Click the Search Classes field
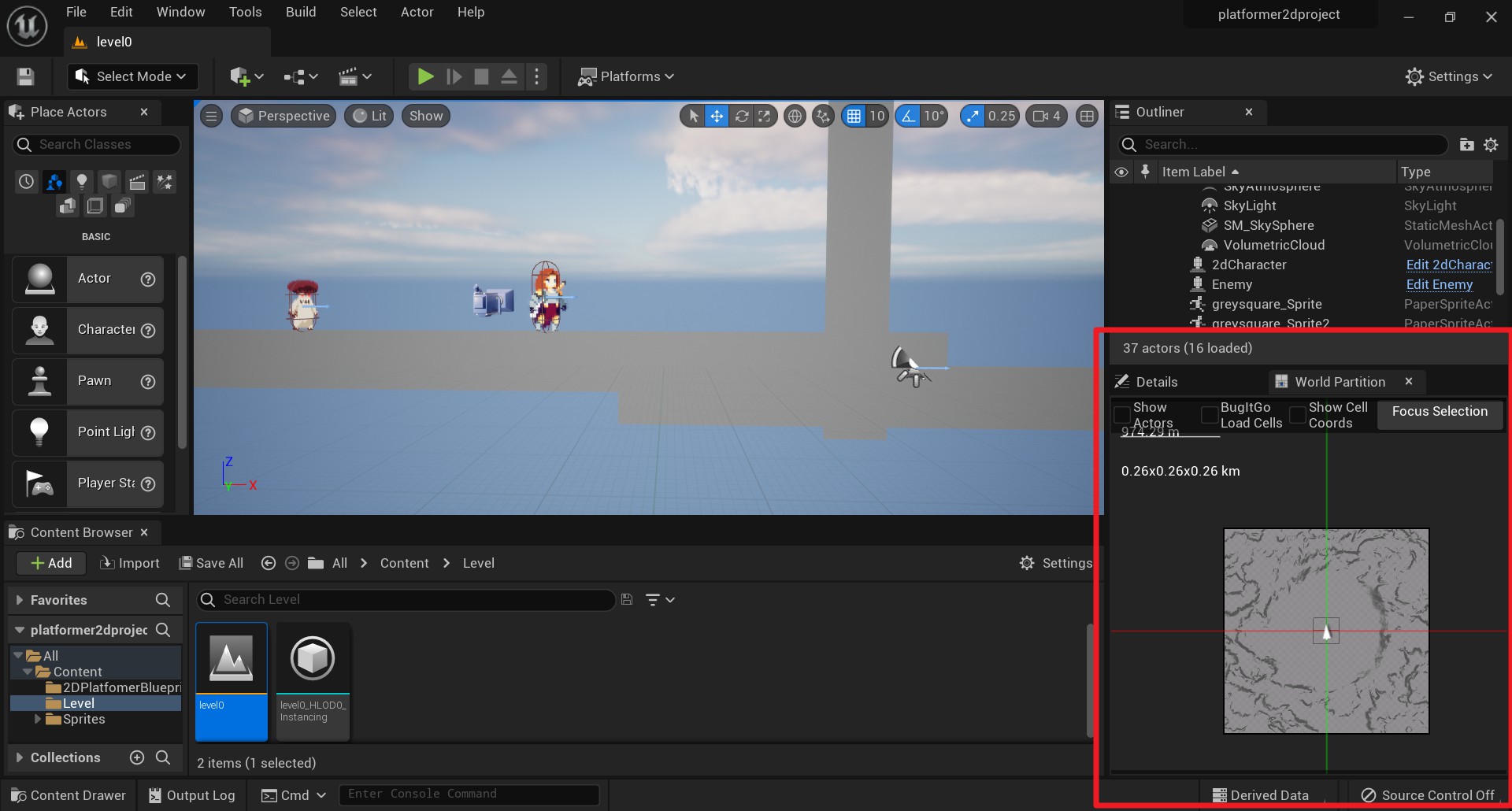 (x=97, y=145)
